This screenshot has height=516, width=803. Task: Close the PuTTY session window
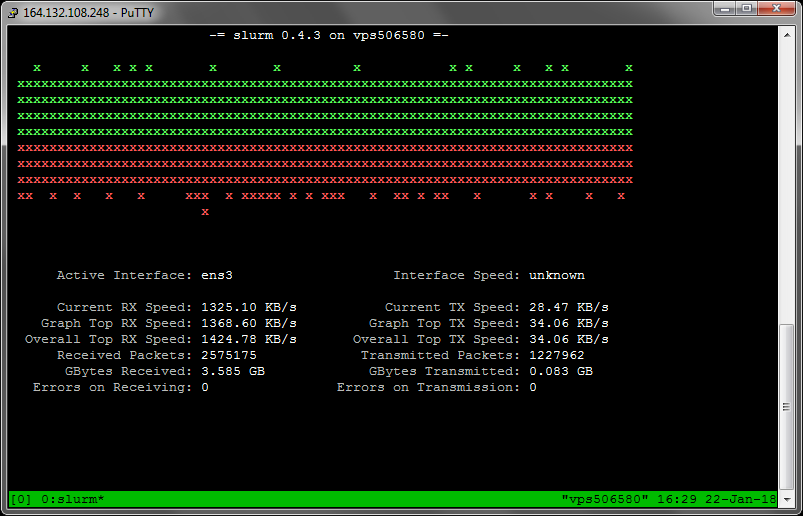coord(775,8)
